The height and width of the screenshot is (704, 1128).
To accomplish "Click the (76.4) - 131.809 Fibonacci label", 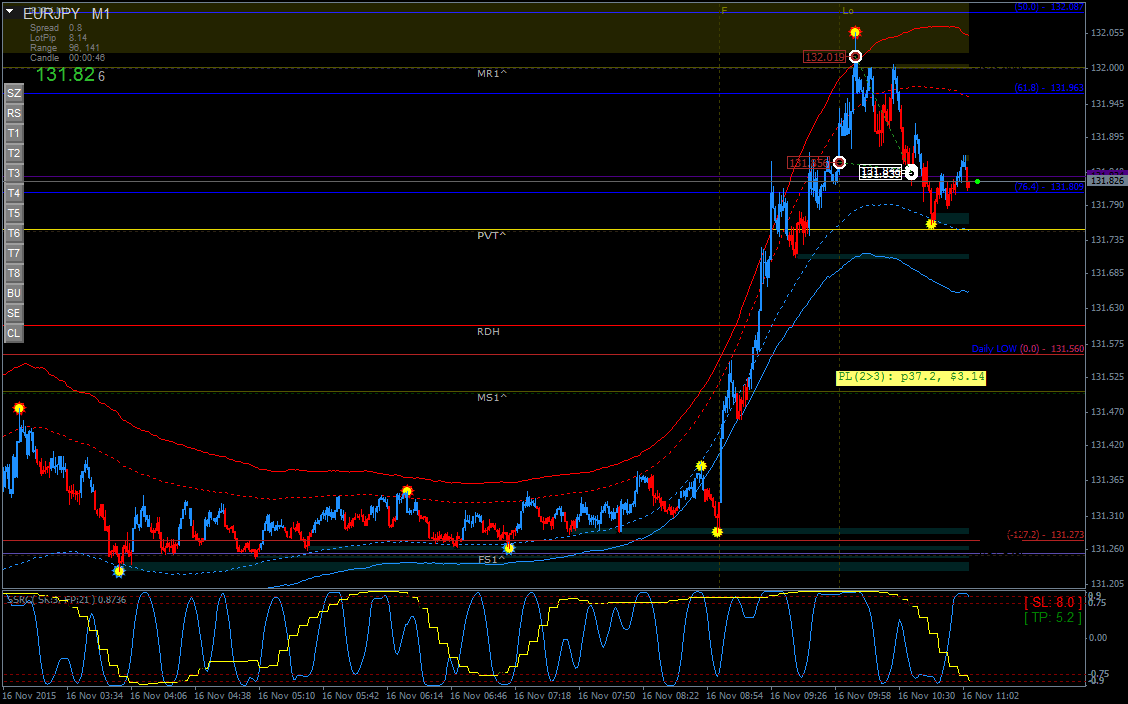I will pos(1049,187).
